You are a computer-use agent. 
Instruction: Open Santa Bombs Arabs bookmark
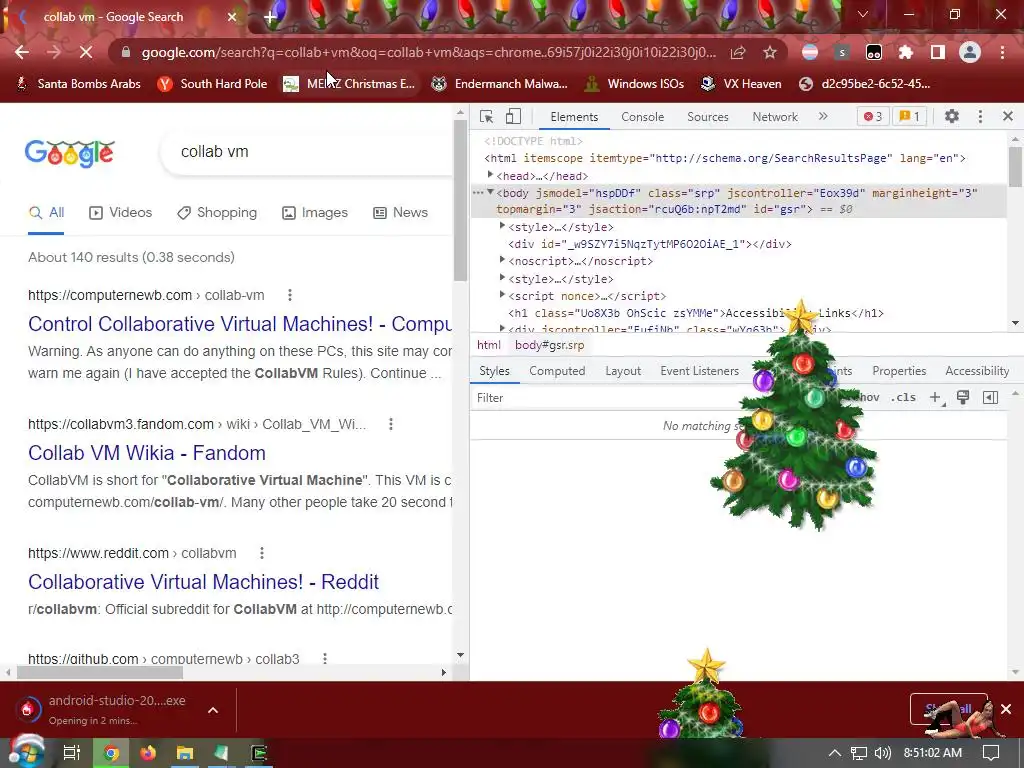point(78,84)
